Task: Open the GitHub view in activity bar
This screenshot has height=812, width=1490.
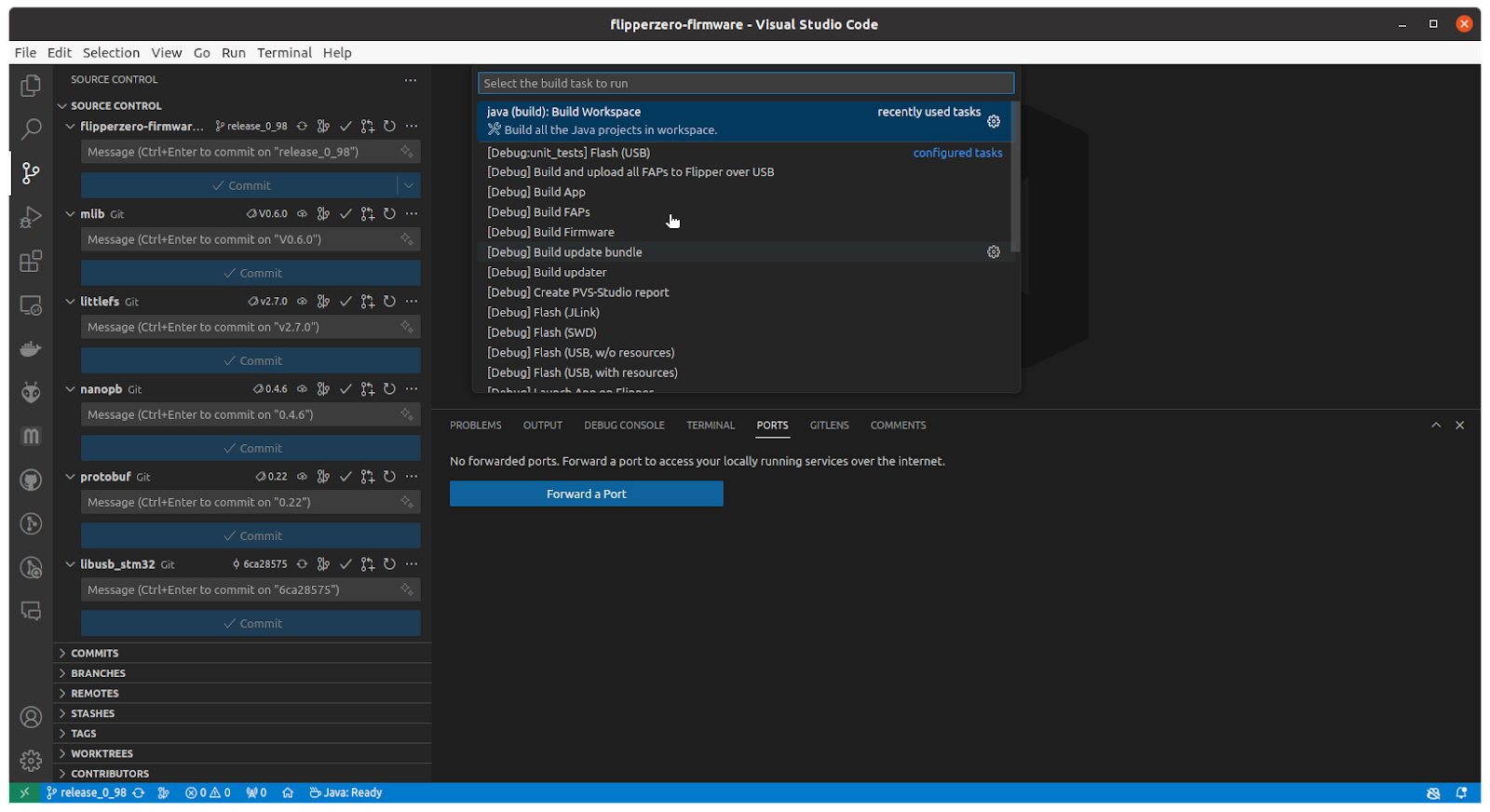Action: point(31,480)
